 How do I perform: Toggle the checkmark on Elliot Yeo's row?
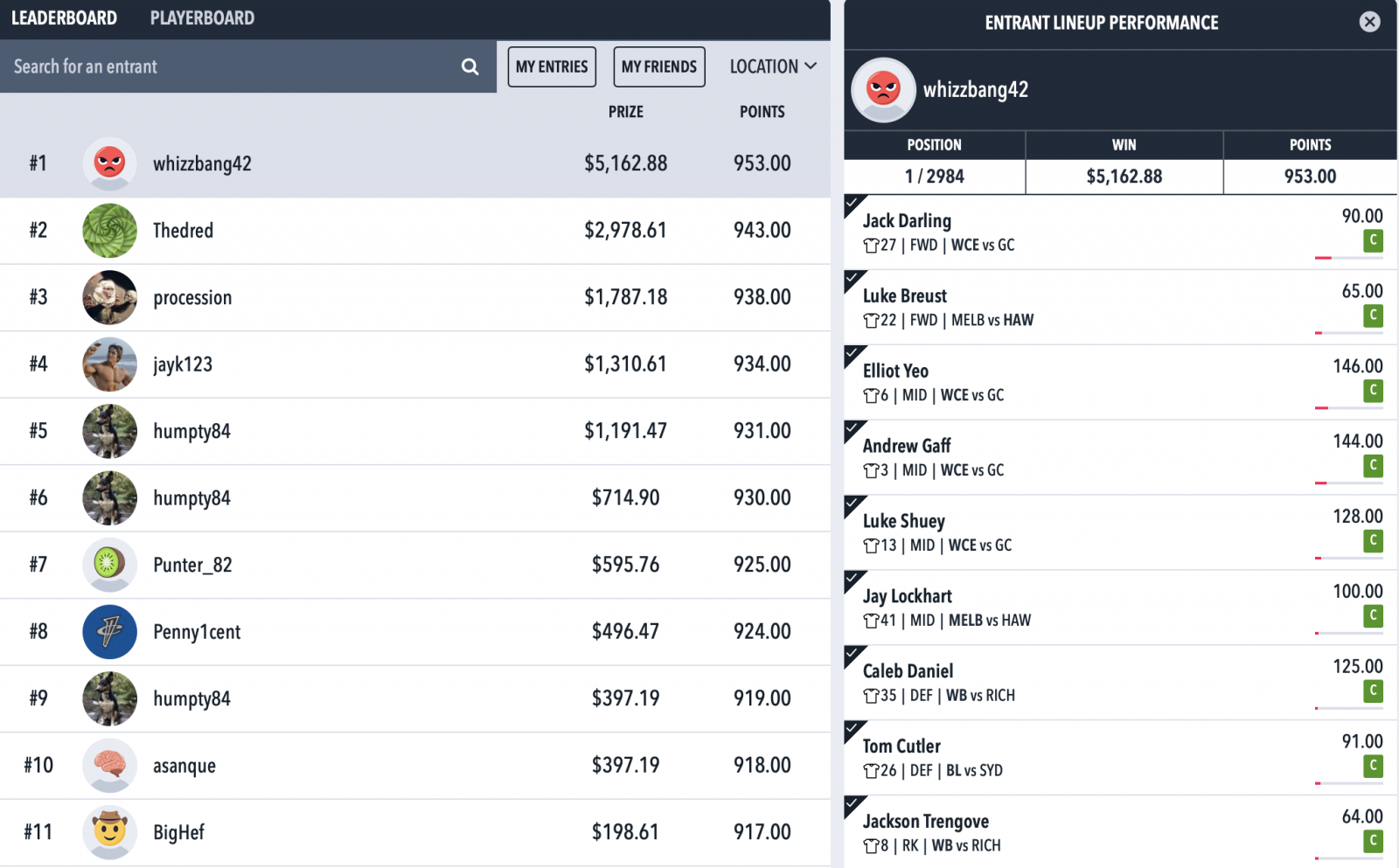853,355
